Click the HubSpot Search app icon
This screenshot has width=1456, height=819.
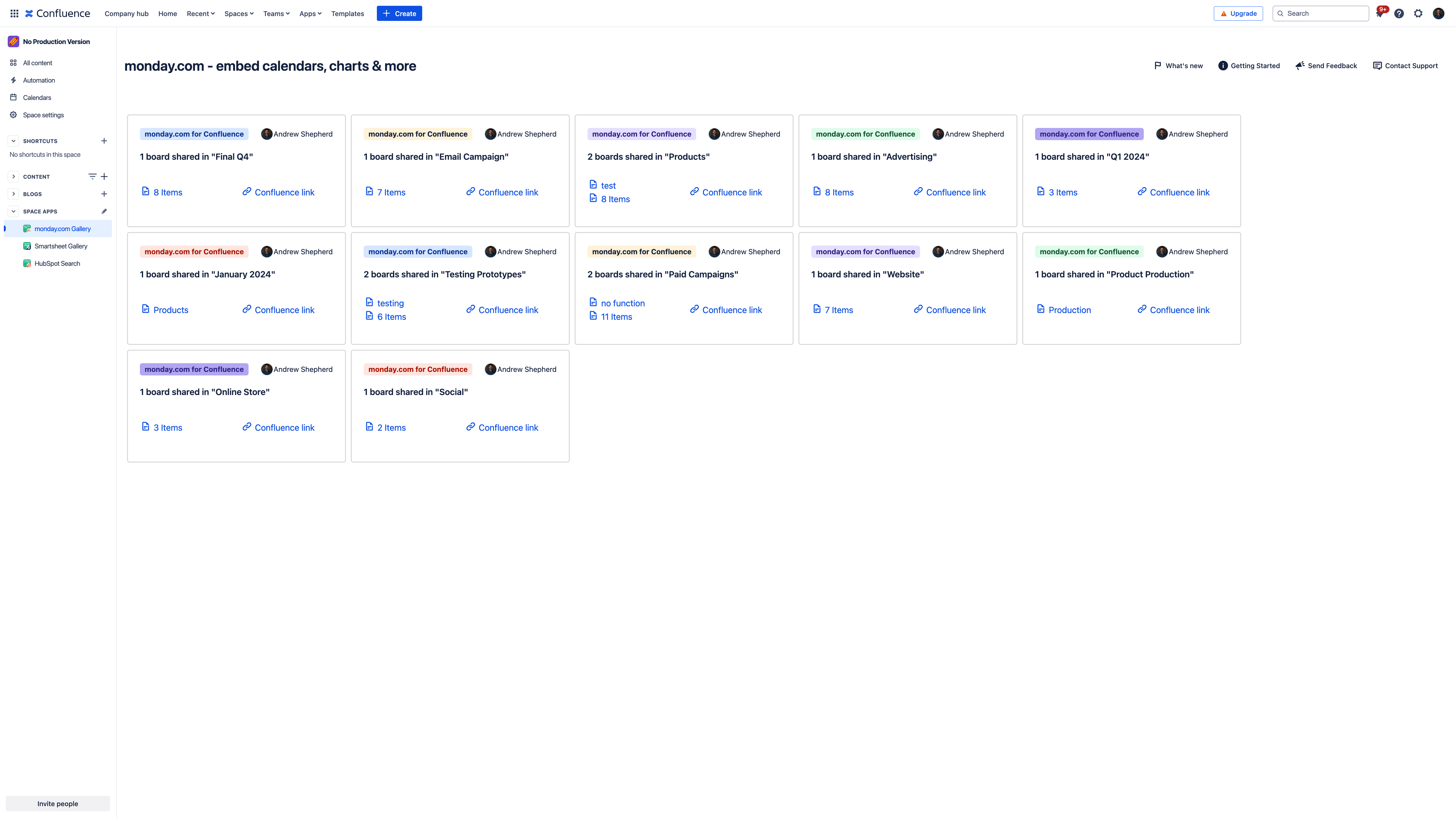click(27, 263)
